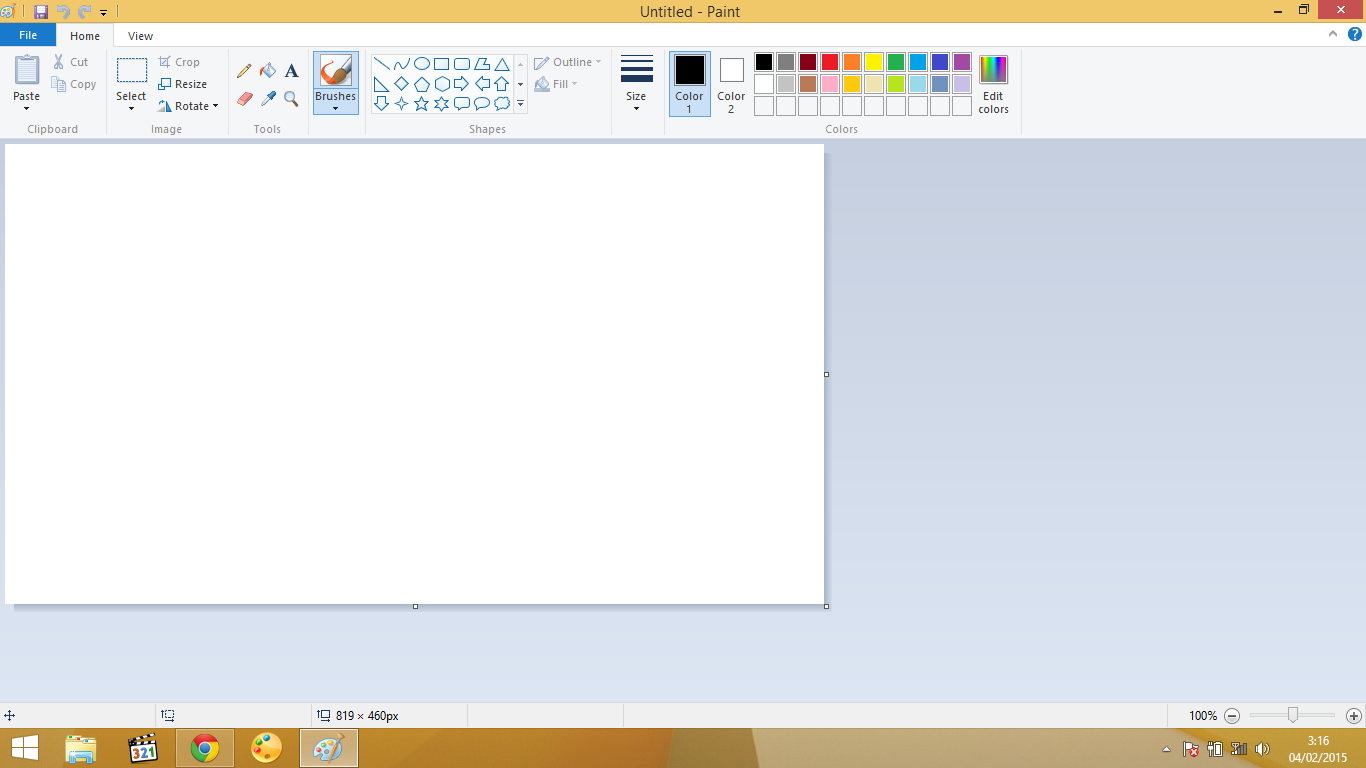Click the Edit colors button
Image resolution: width=1366 pixels, height=768 pixels.
pyautogui.click(x=992, y=84)
